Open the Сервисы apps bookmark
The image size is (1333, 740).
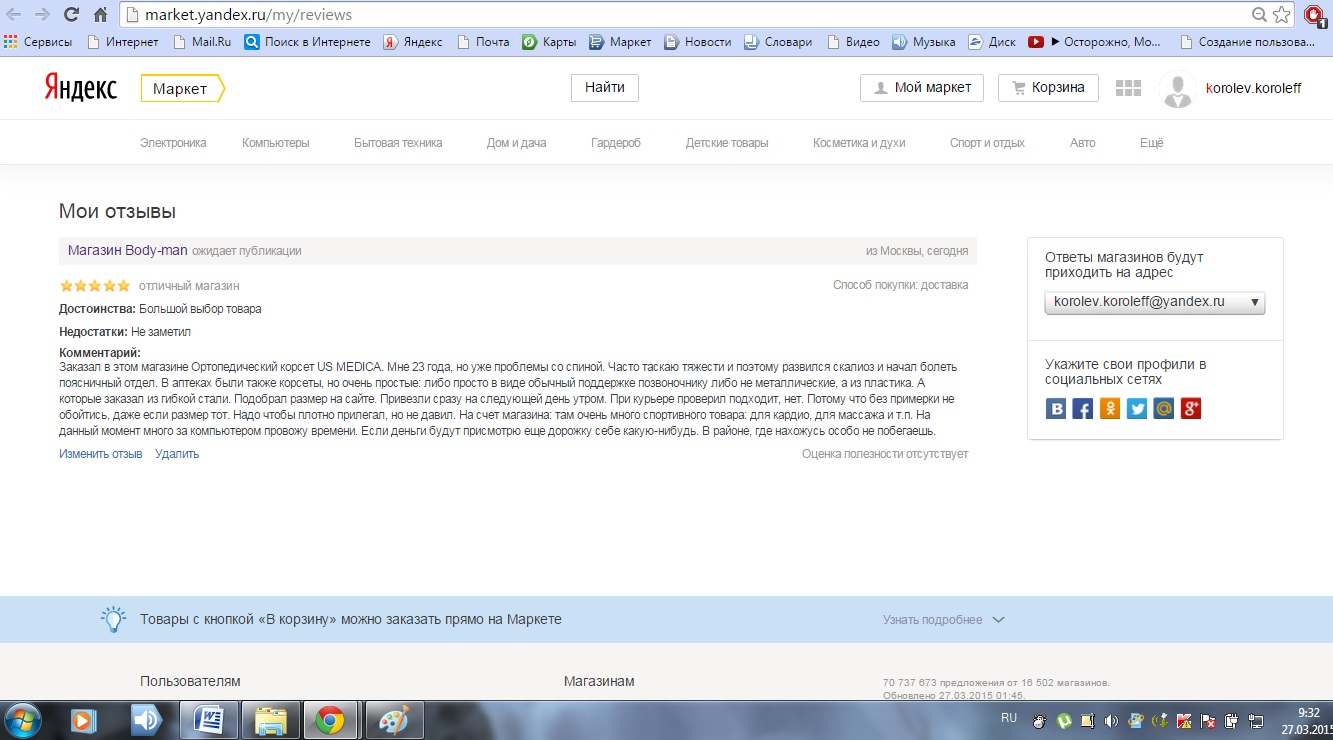coord(38,42)
